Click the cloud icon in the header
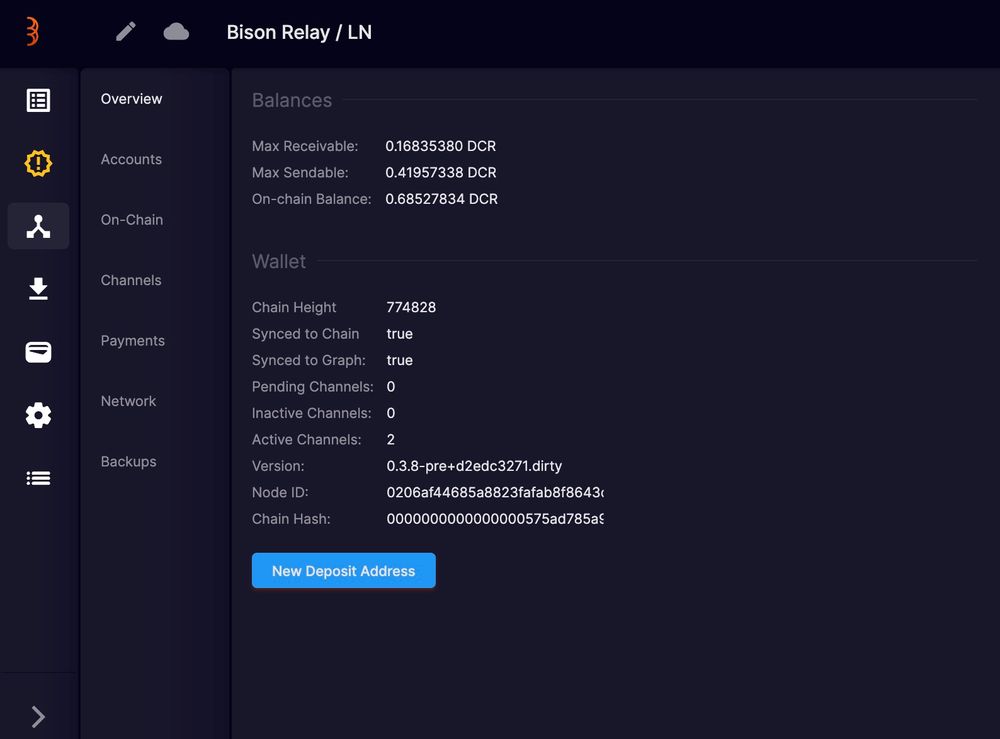 tap(177, 31)
